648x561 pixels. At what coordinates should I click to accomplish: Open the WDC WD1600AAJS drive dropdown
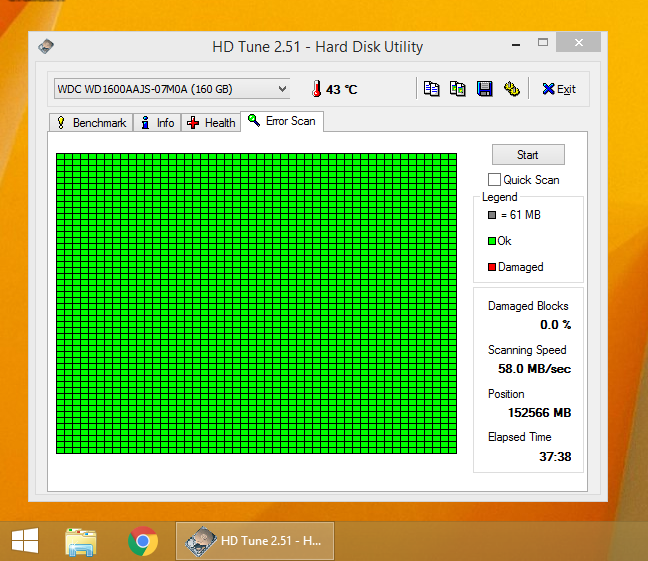(172, 89)
